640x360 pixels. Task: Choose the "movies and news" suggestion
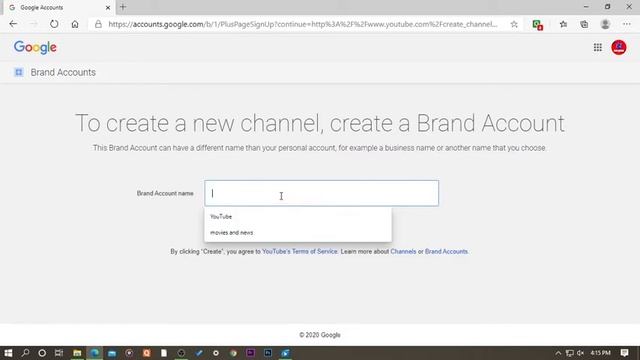point(298,232)
